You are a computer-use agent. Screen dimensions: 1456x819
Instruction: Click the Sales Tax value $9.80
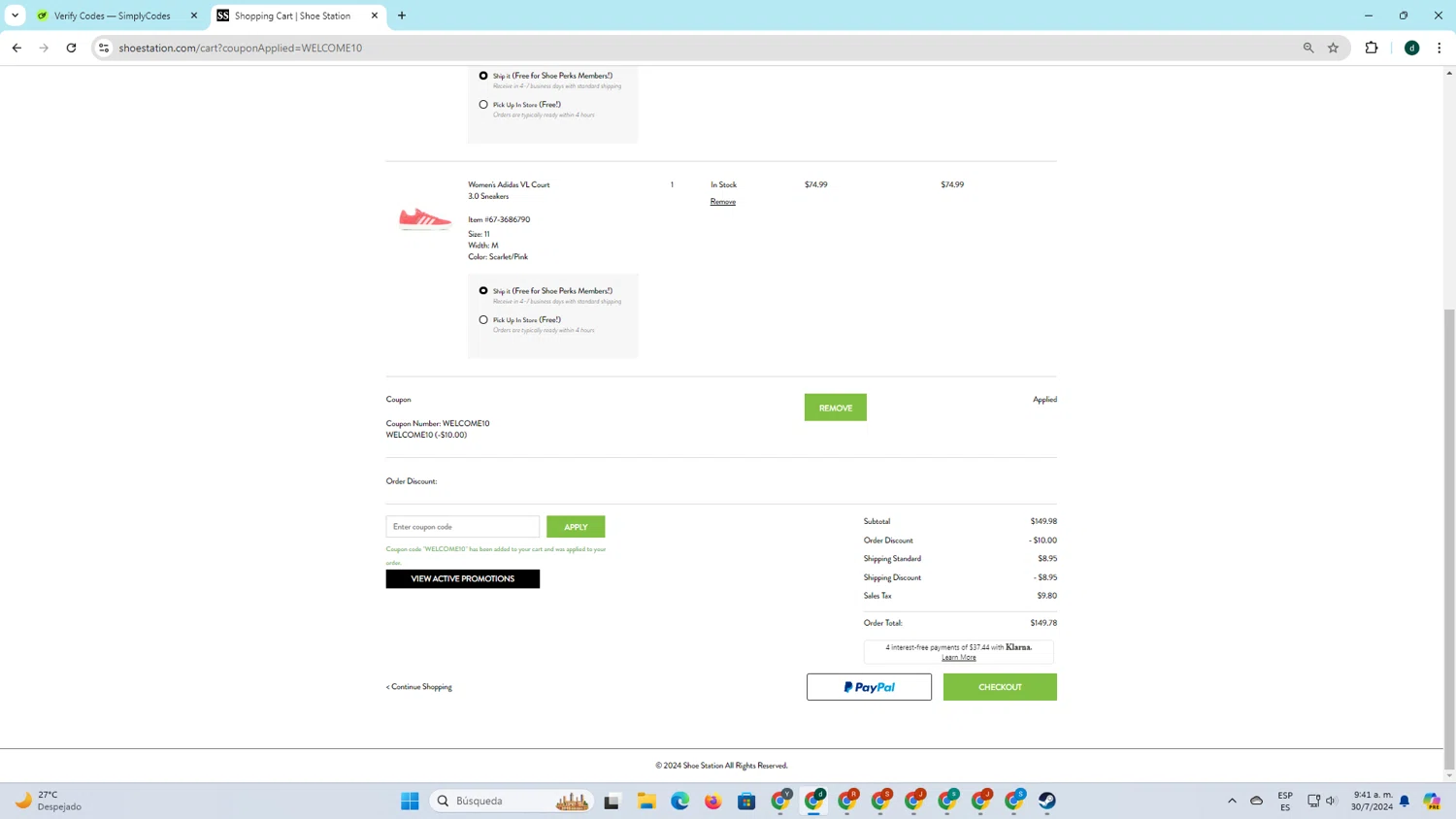1047,596
